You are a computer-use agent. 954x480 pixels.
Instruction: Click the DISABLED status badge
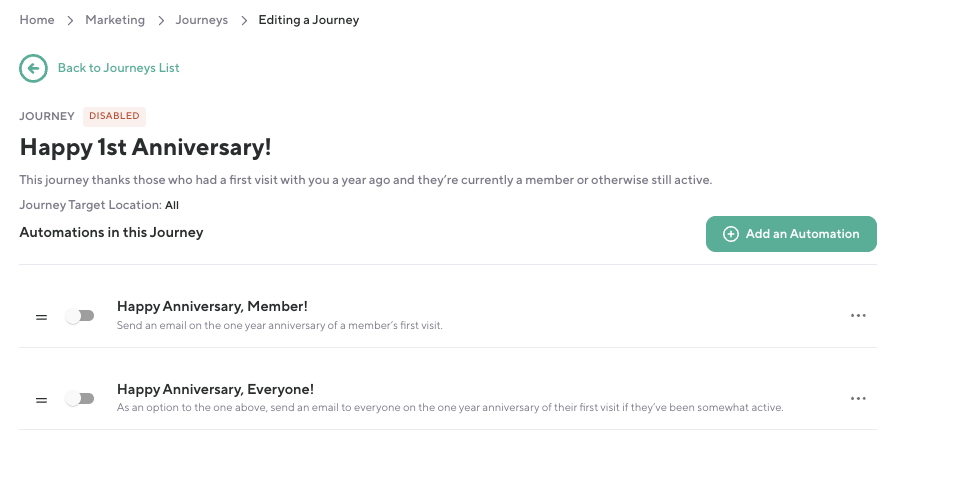pos(114,116)
